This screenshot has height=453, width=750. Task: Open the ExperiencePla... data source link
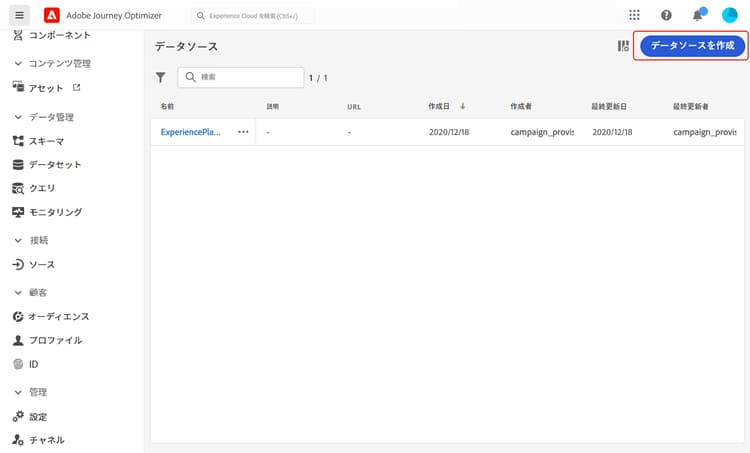tap(190, 132)
